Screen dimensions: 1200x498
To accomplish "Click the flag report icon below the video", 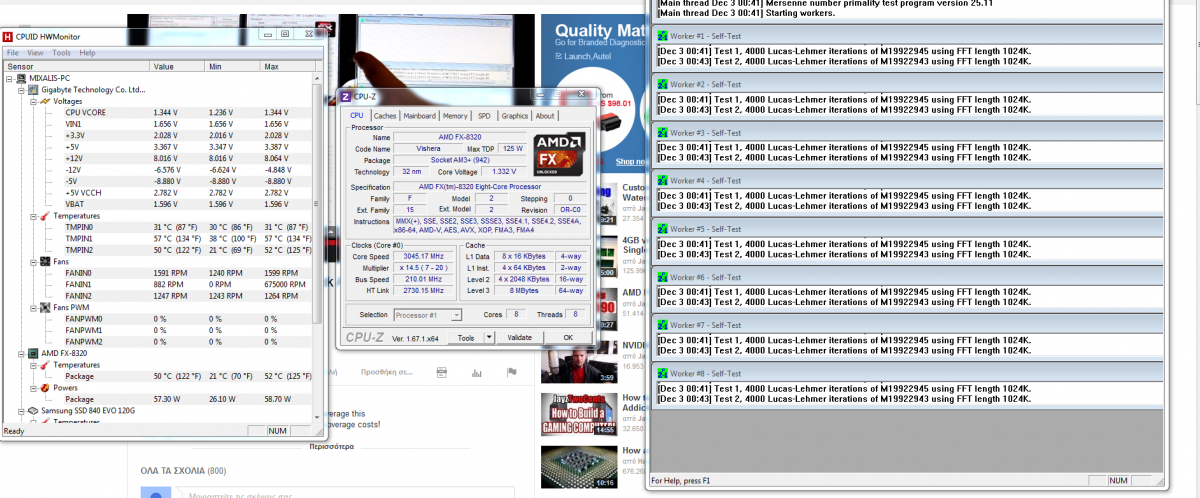I will point(511,372).
